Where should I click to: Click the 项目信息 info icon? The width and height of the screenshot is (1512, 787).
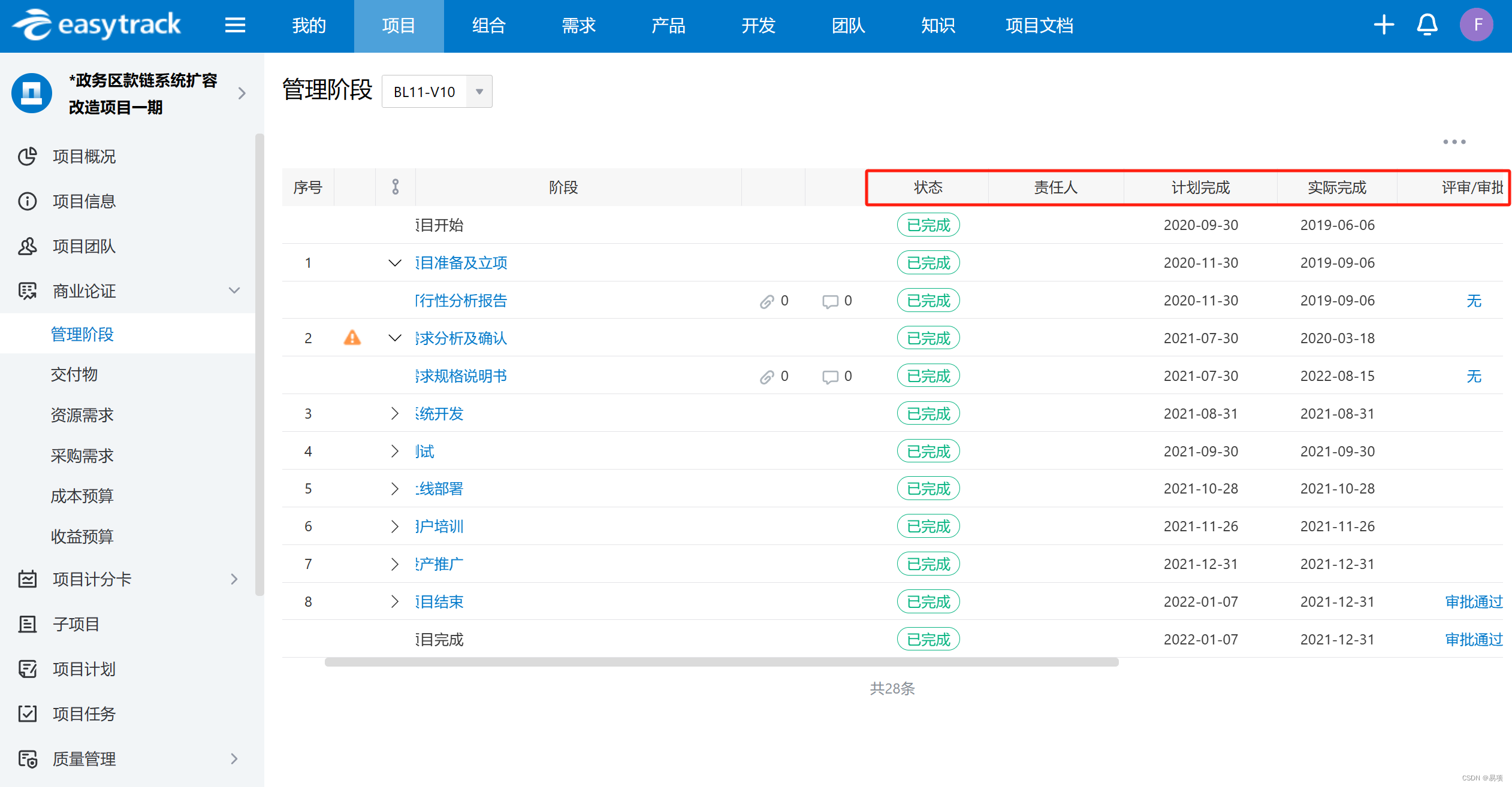[28, 201]
